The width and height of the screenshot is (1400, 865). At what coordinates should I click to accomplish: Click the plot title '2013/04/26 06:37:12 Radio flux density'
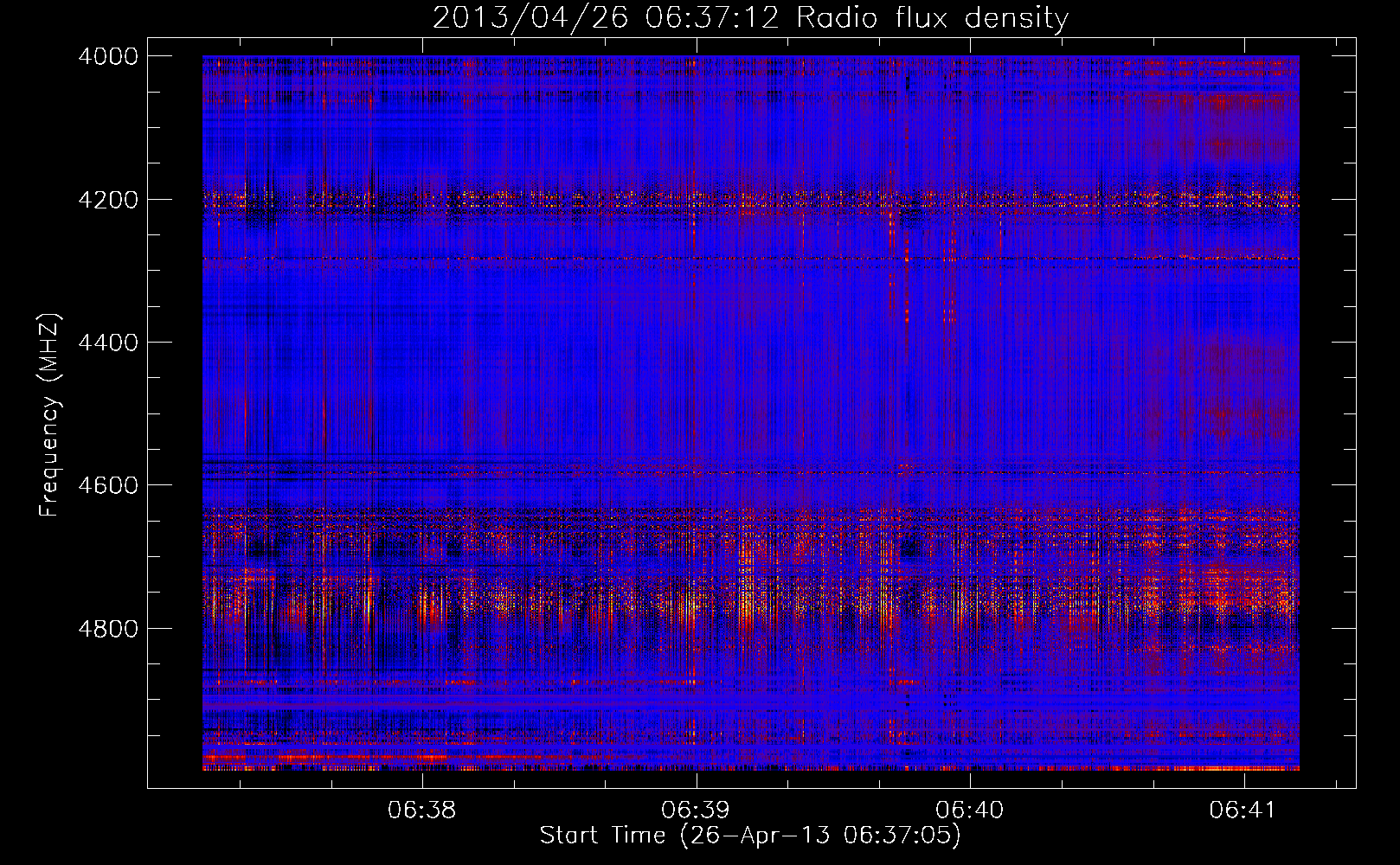point(750,17)
